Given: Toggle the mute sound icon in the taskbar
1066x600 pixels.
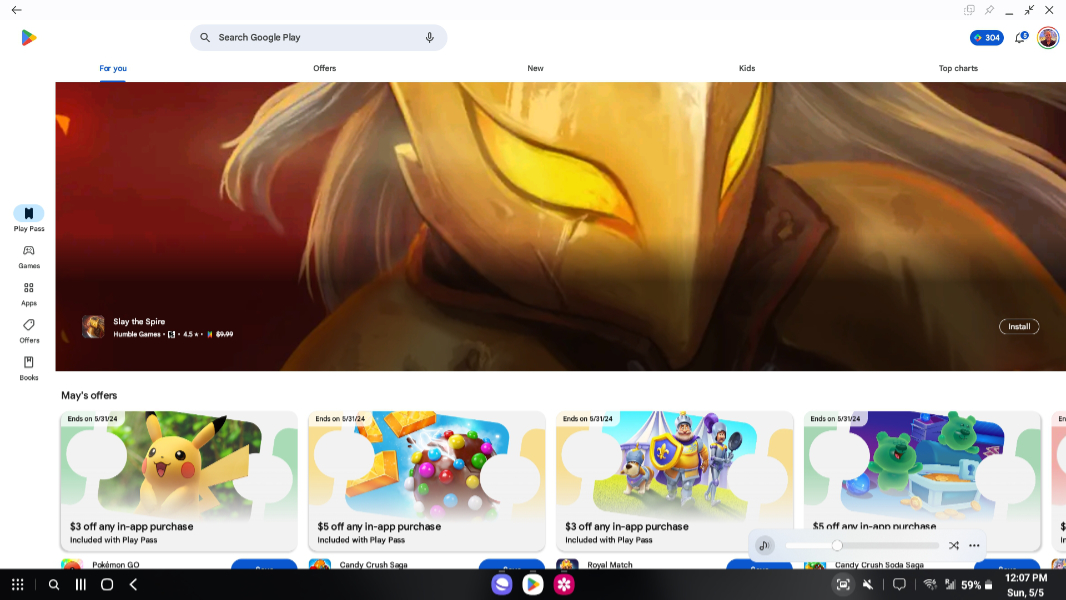Looking at the screenshot, I should pyautogui.click(x=867, y=584).
